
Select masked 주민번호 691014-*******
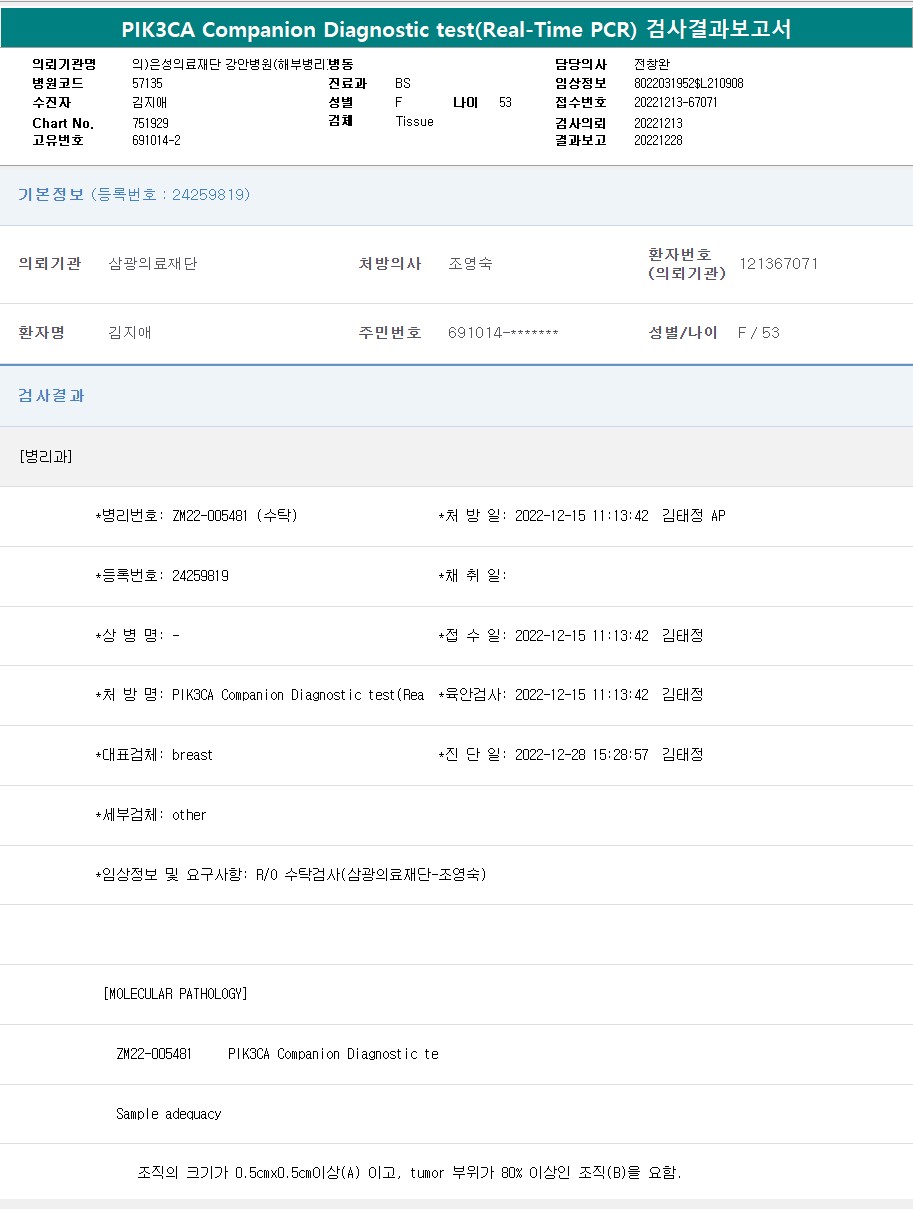(x=503, y=333)
